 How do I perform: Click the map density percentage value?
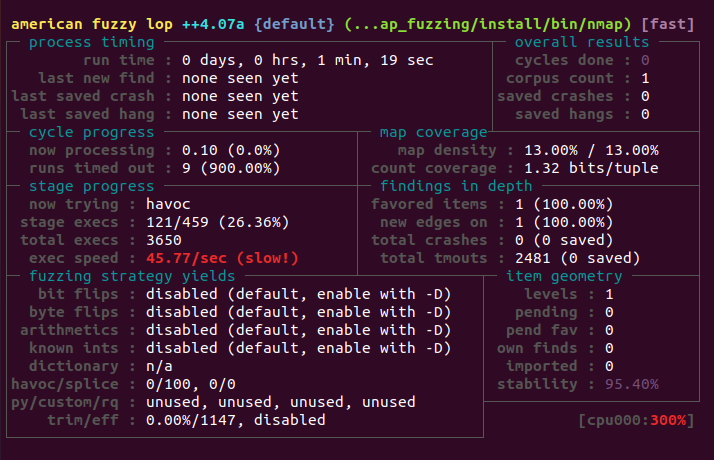coord(591,150)
